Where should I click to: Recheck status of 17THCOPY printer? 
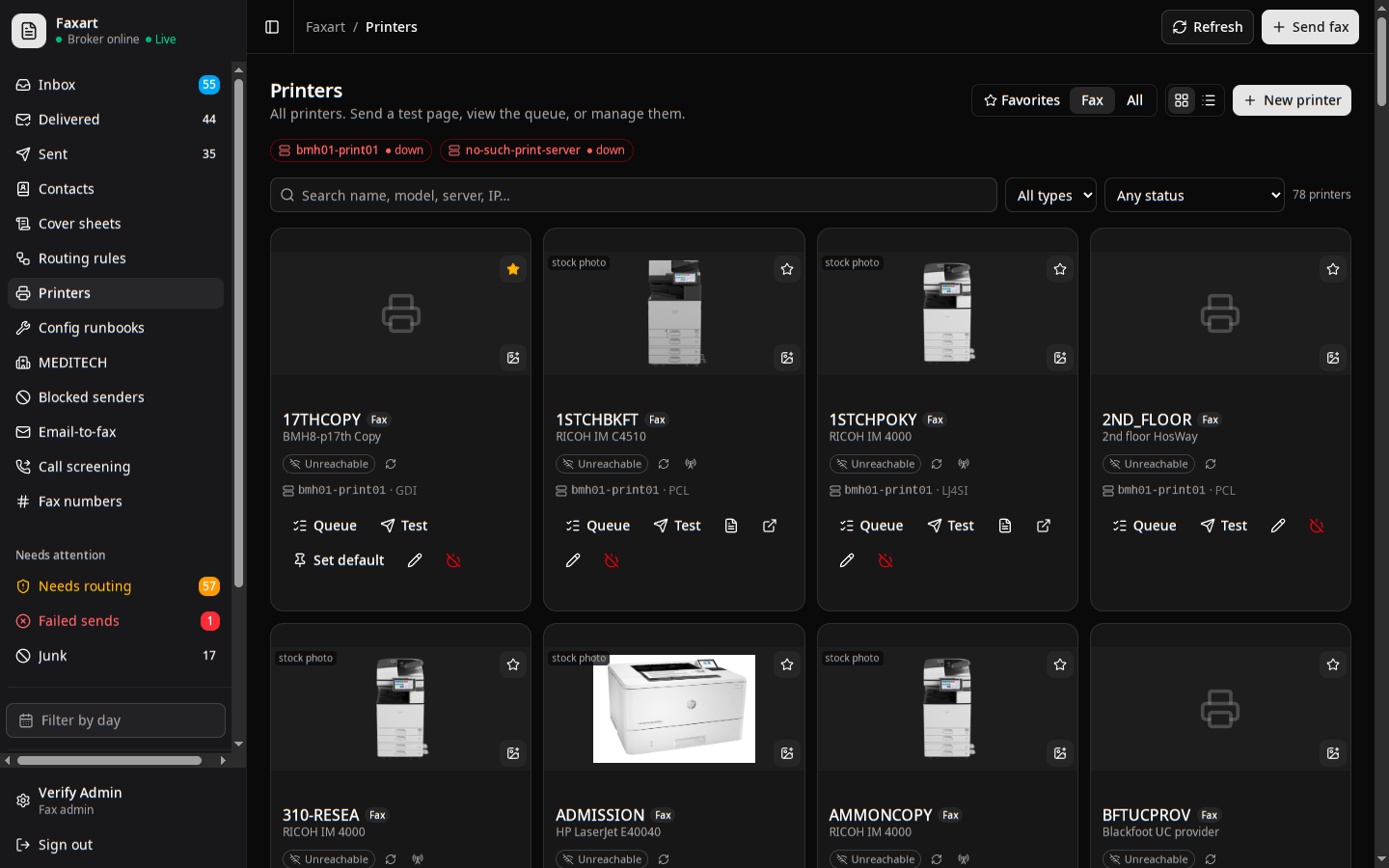tap(391, 464)
